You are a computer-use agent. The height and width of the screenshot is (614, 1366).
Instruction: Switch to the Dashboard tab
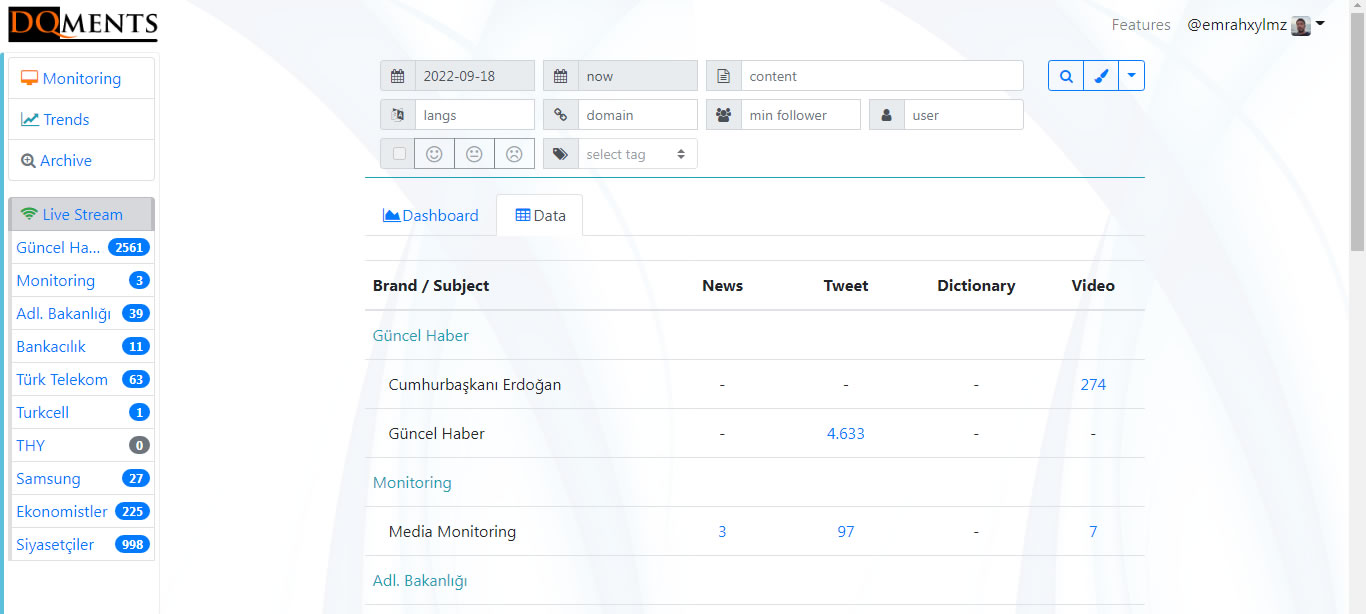[431, 215]
